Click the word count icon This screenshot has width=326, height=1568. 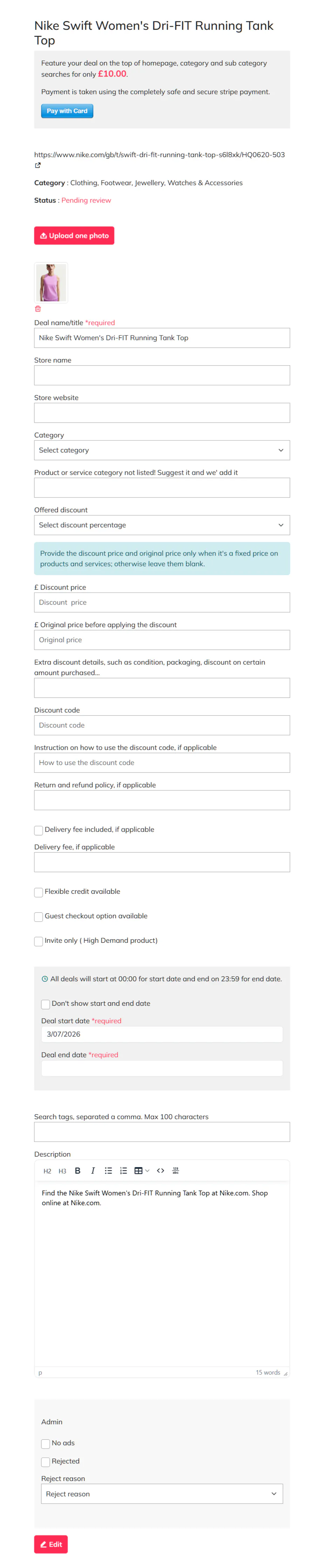pyautogui.click(x=175, y=1171)
